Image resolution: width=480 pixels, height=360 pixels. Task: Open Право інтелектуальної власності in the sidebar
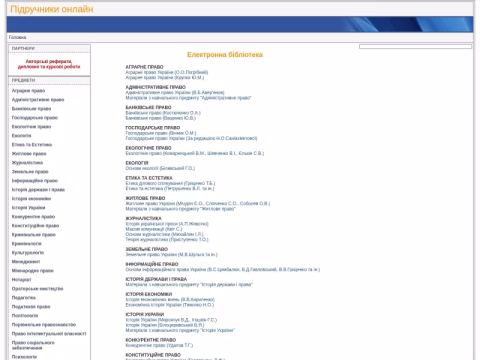click(x=49, y=334)
